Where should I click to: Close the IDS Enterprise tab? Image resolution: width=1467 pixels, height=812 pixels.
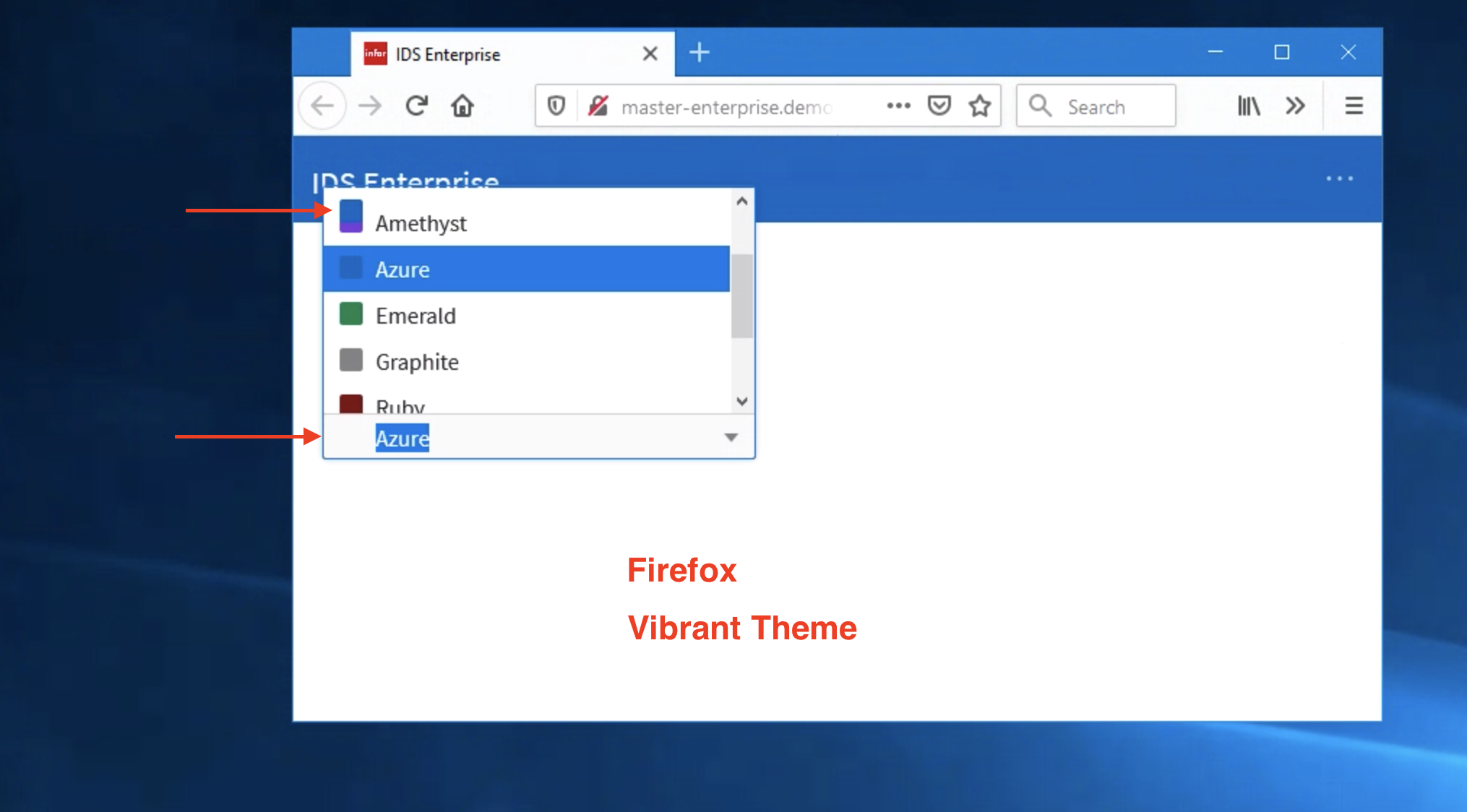(x=650, y=53)
